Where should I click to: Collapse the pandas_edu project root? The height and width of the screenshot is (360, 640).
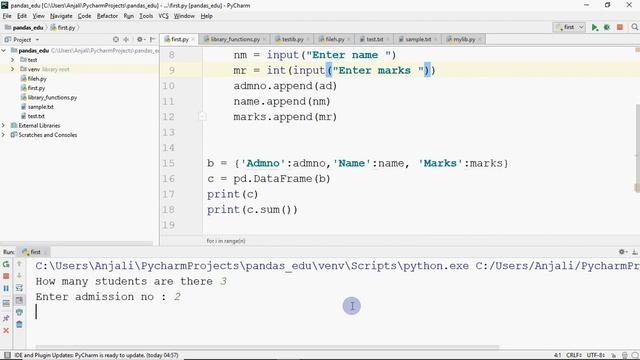click(4, 51)
